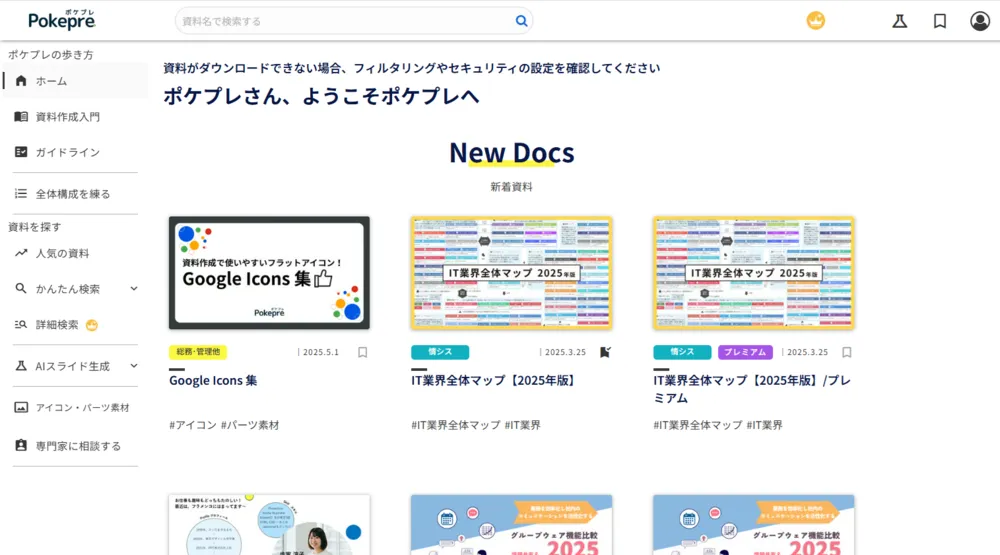Open IT業界全体マップ【2025年版】/プレミアム title link

point(752,389)
